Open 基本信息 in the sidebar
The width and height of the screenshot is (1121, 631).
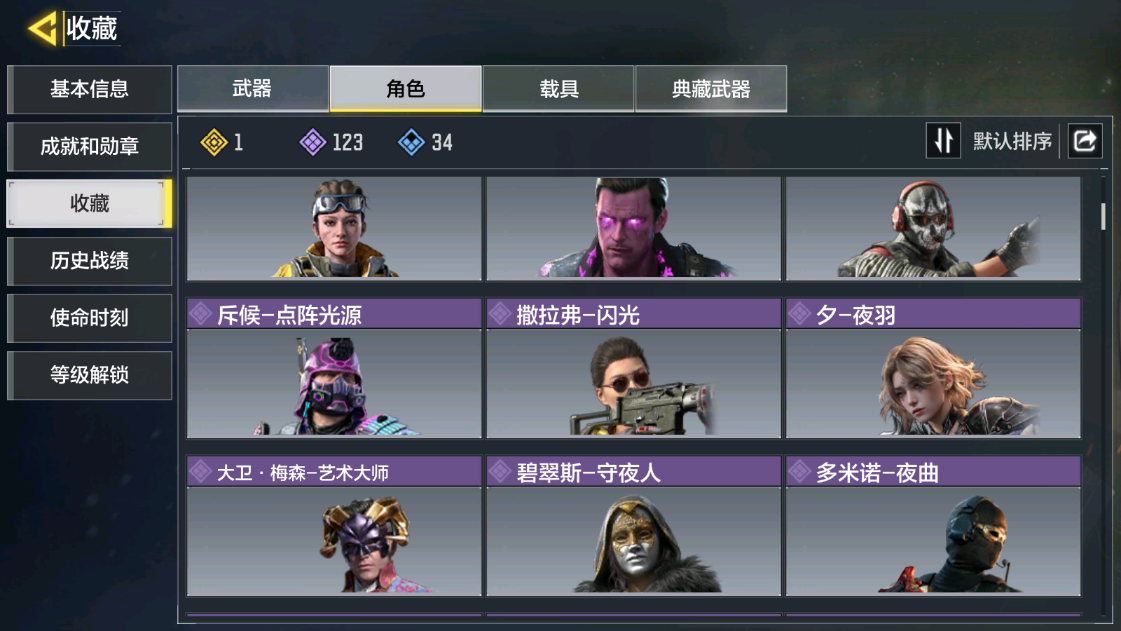click(x=89, y=89)
